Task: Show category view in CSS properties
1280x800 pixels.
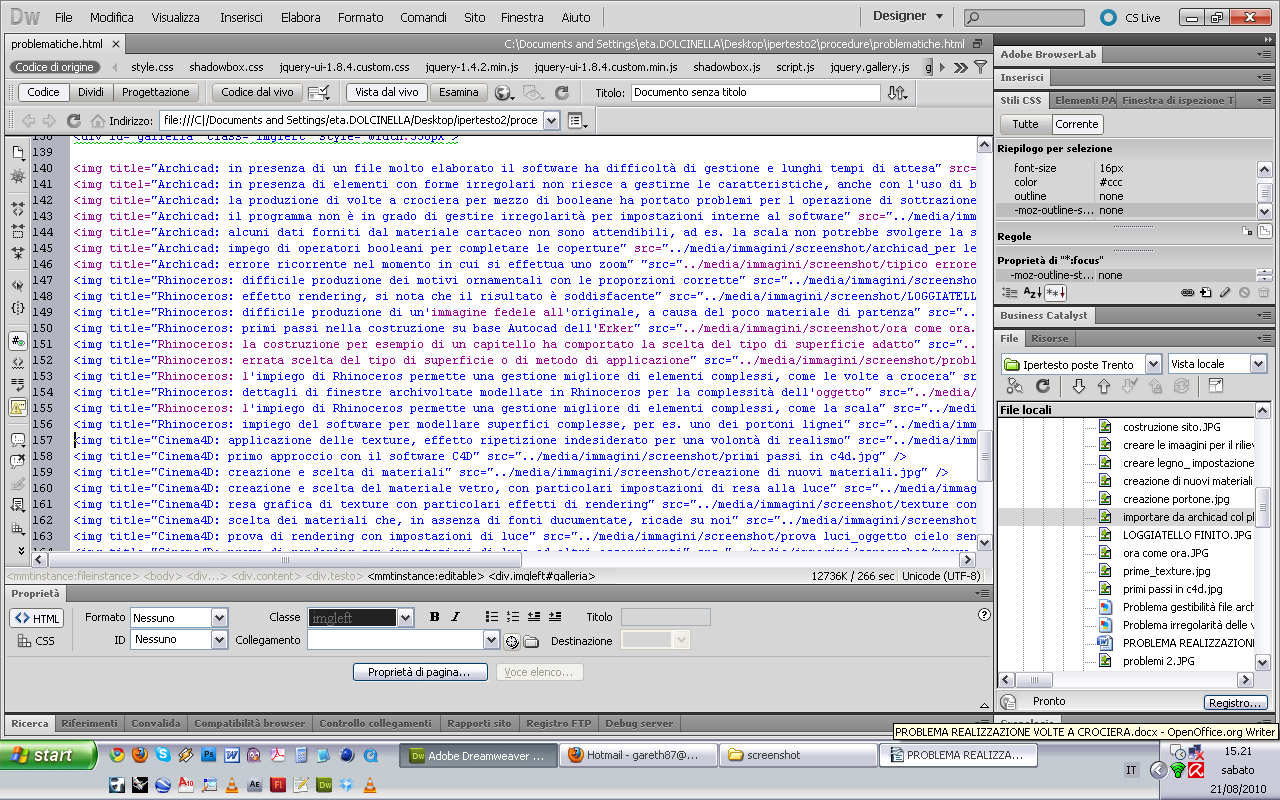Action: click(x=1010, y=292)
